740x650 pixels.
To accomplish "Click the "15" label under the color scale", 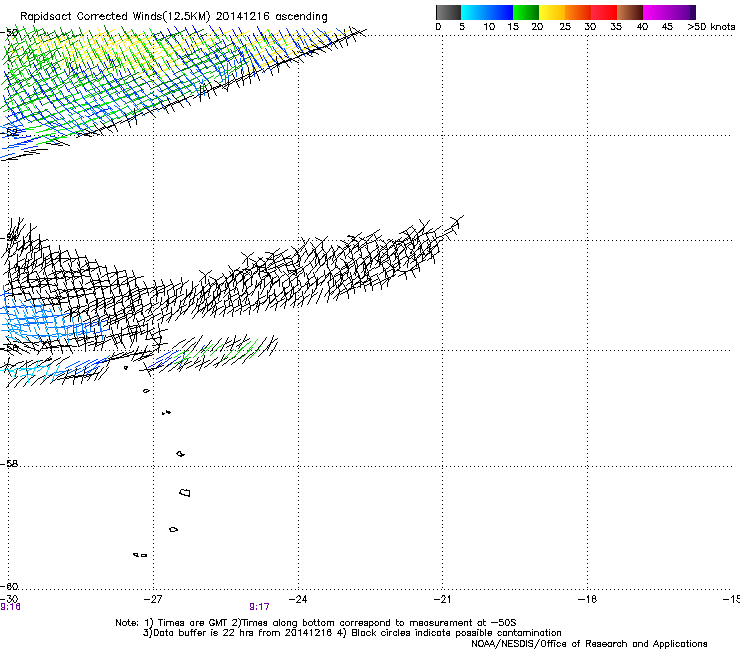I will (513, 27).
